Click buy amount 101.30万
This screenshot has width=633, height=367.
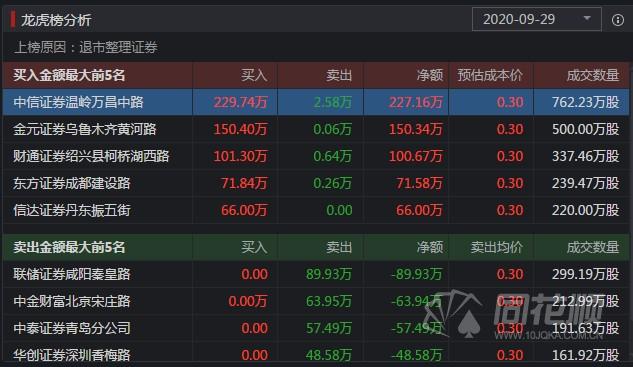point(240,156)
